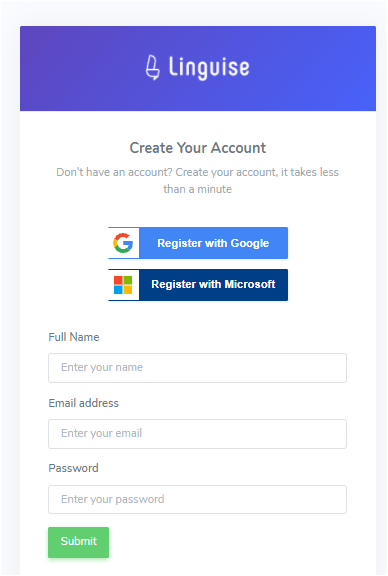Click the Linguise wordmark text
This screenshot has width=388, height=576.
point(209,68)
